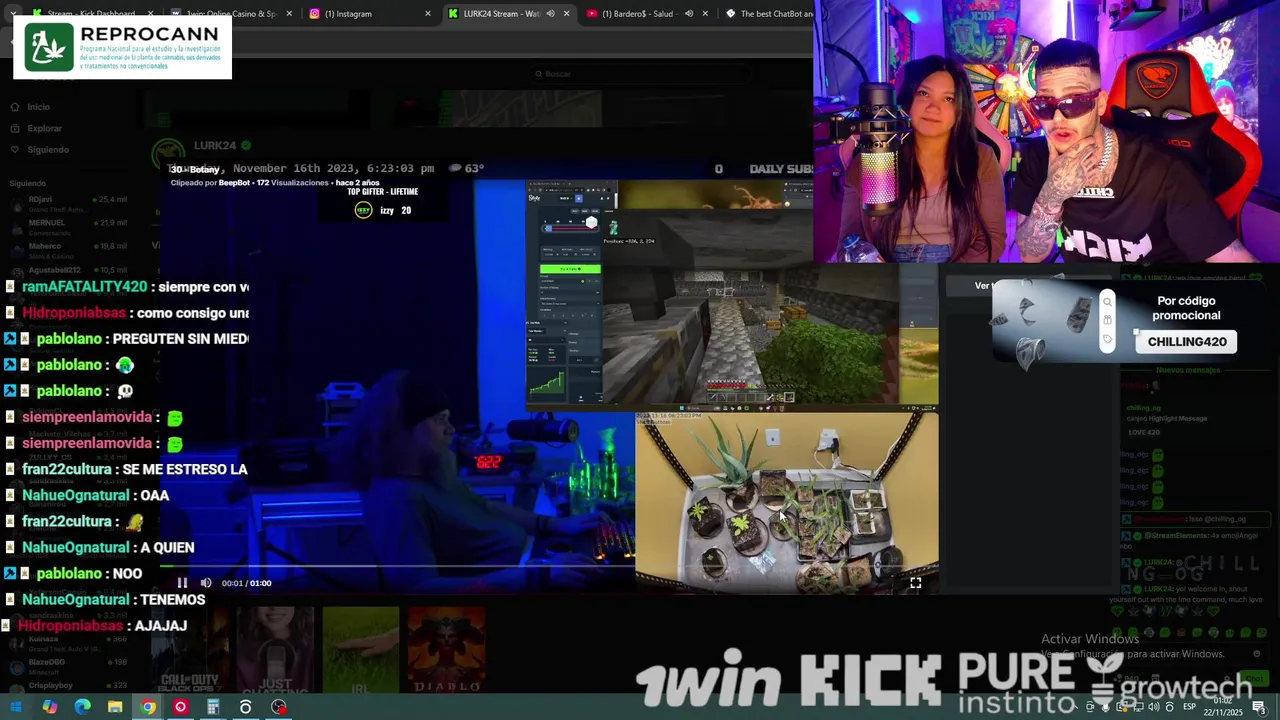Mute audio on the LURK24 Stream tab
The height and width of the screenshot is (720, 1280).
550,14
